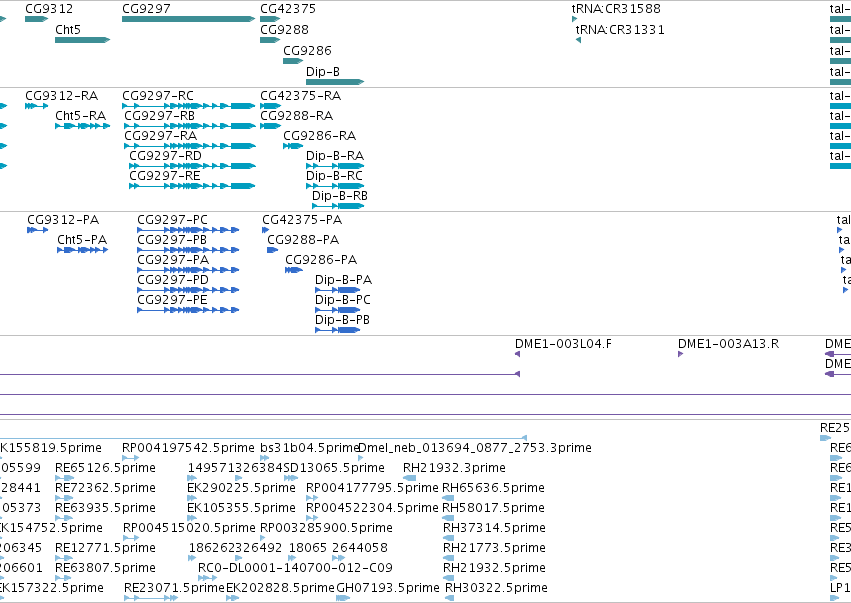
Task: Select the CG9312-RA transcript
Action: tap(36, 106)
